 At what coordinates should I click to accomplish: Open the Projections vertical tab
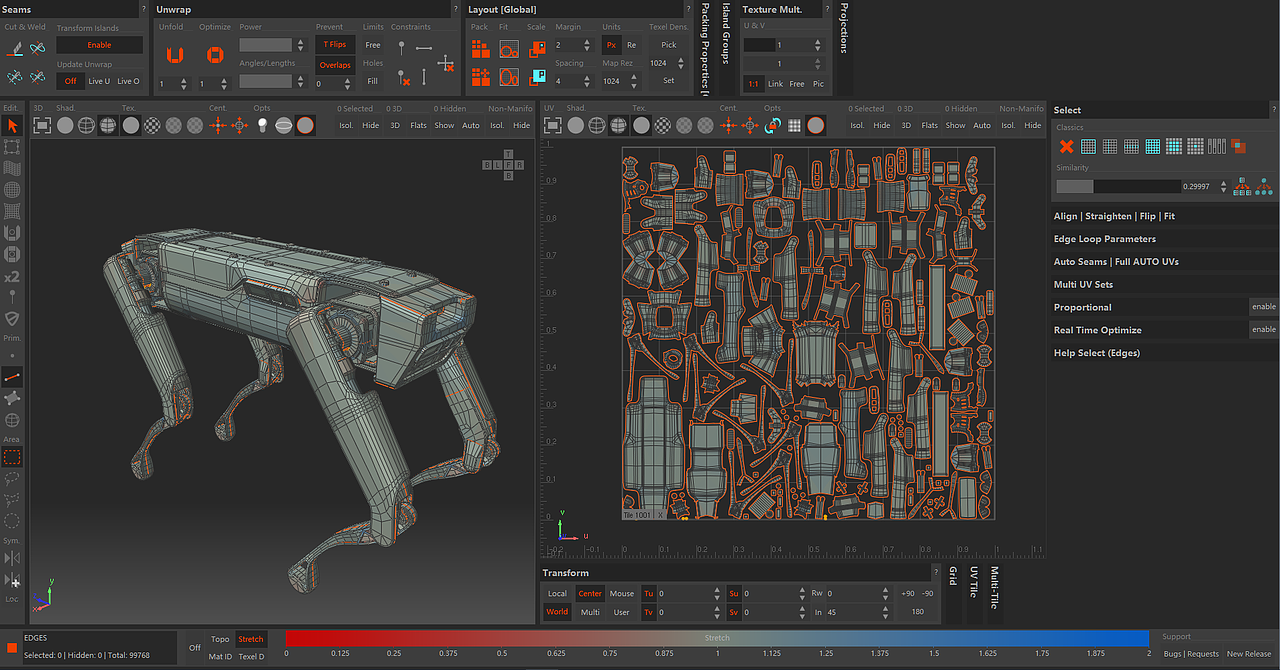coord(845,28)
